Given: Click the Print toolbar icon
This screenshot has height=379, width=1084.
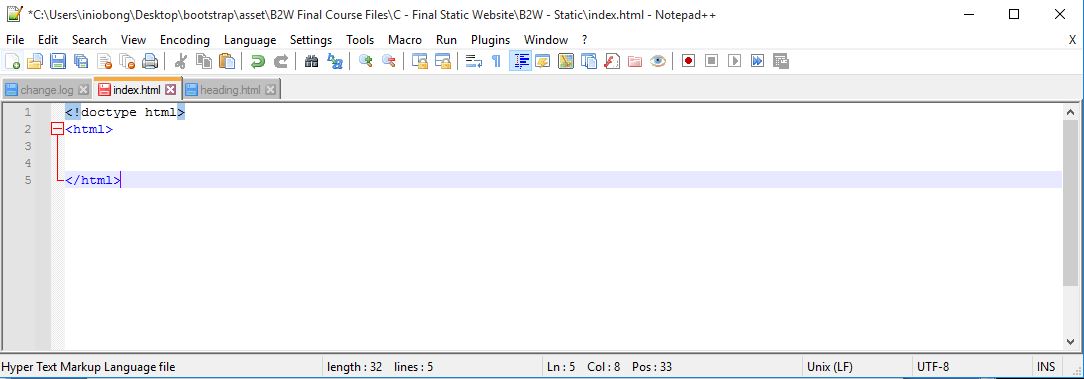Looking at the screenshot, I should click(x=150, y=62).
